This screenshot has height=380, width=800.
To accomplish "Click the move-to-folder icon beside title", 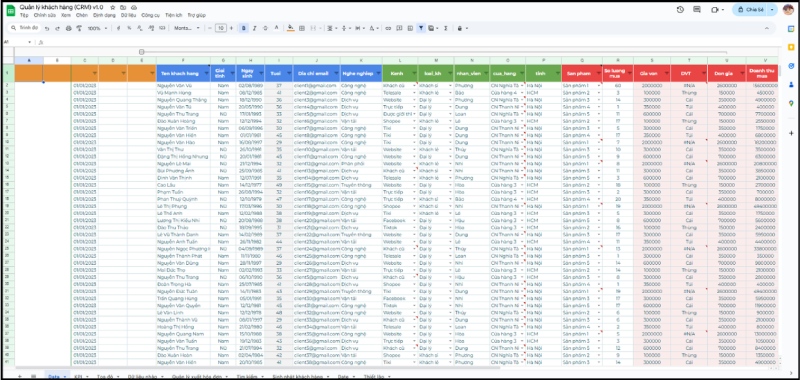I will pos(123,8).
